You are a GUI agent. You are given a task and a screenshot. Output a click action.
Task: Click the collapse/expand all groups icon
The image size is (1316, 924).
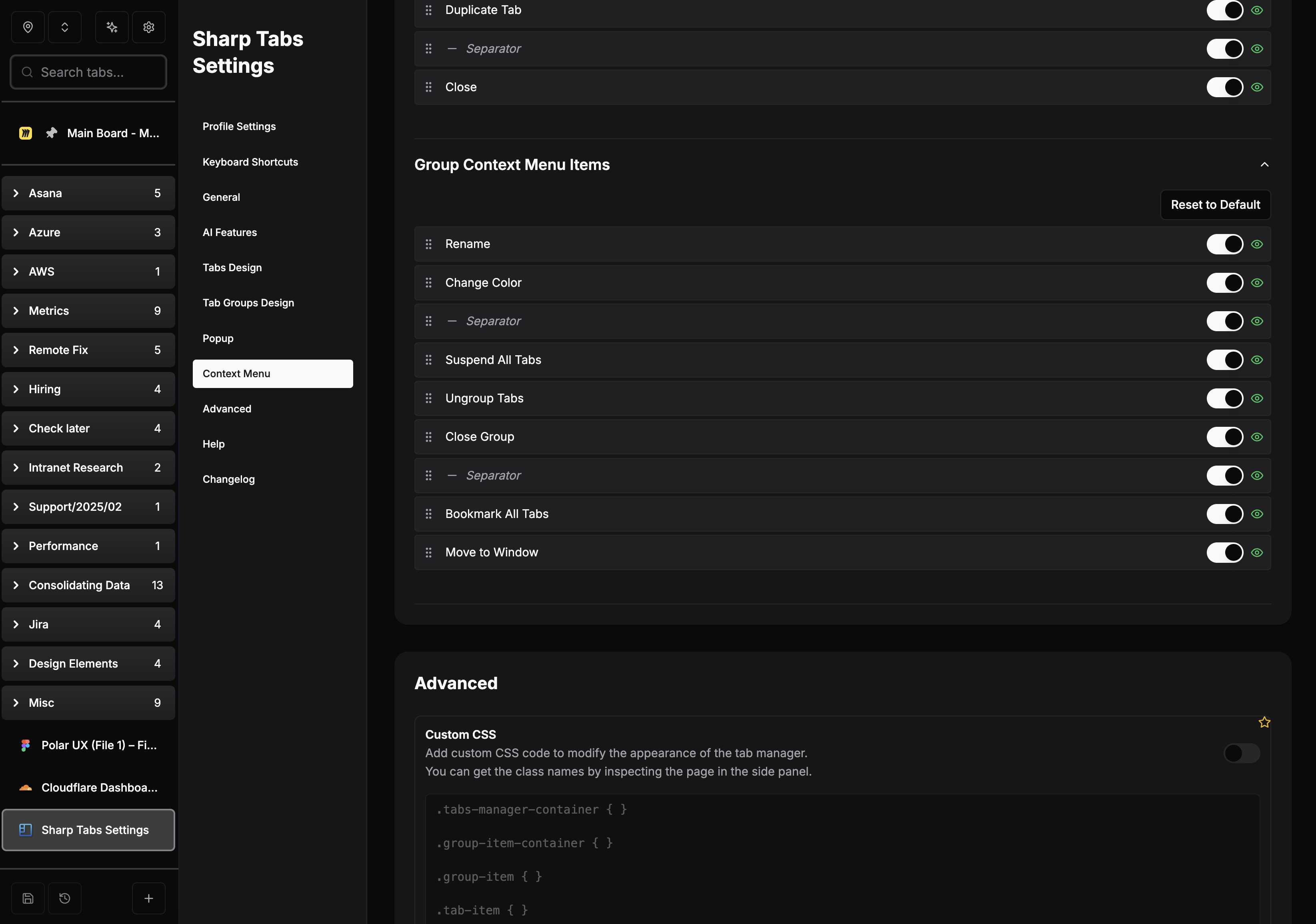point(65,27)
